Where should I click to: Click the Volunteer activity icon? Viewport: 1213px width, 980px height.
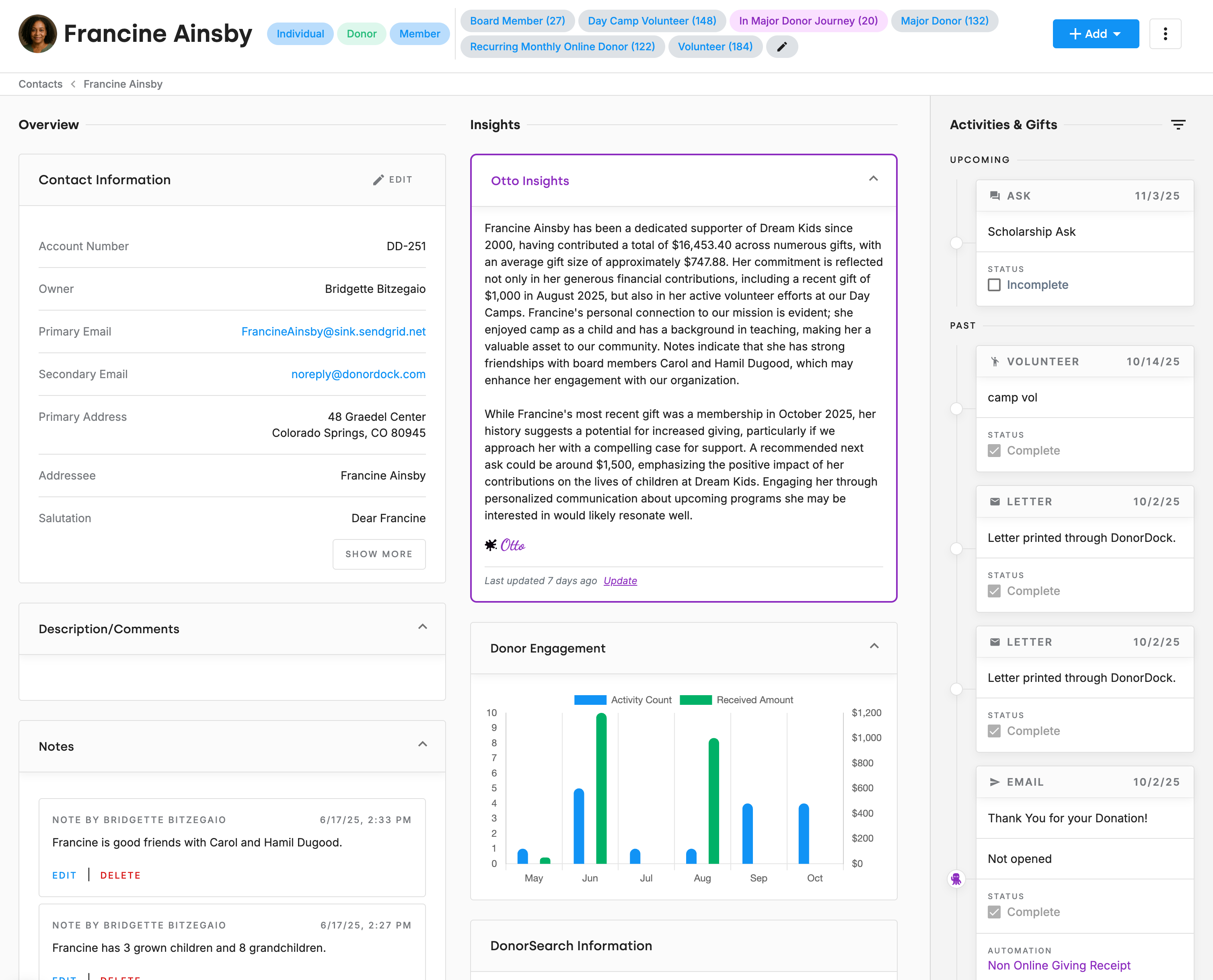point(995,362)
